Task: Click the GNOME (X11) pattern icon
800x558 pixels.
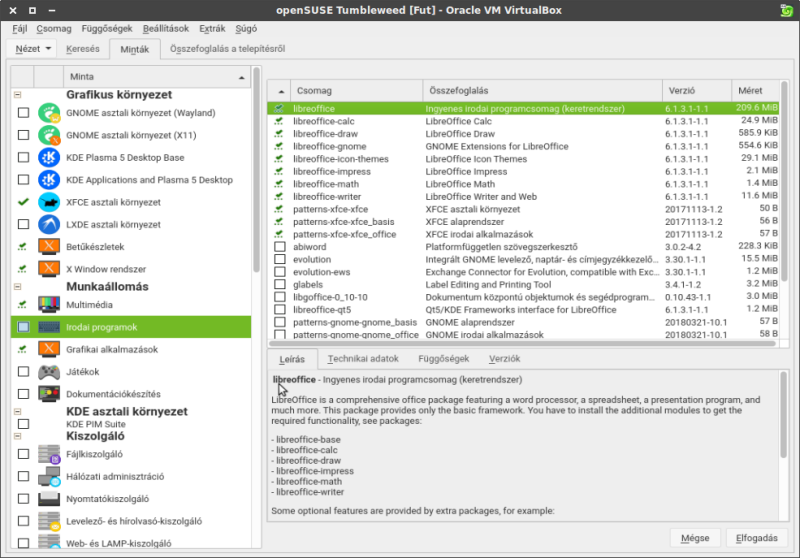Action: tap(49, 135)
